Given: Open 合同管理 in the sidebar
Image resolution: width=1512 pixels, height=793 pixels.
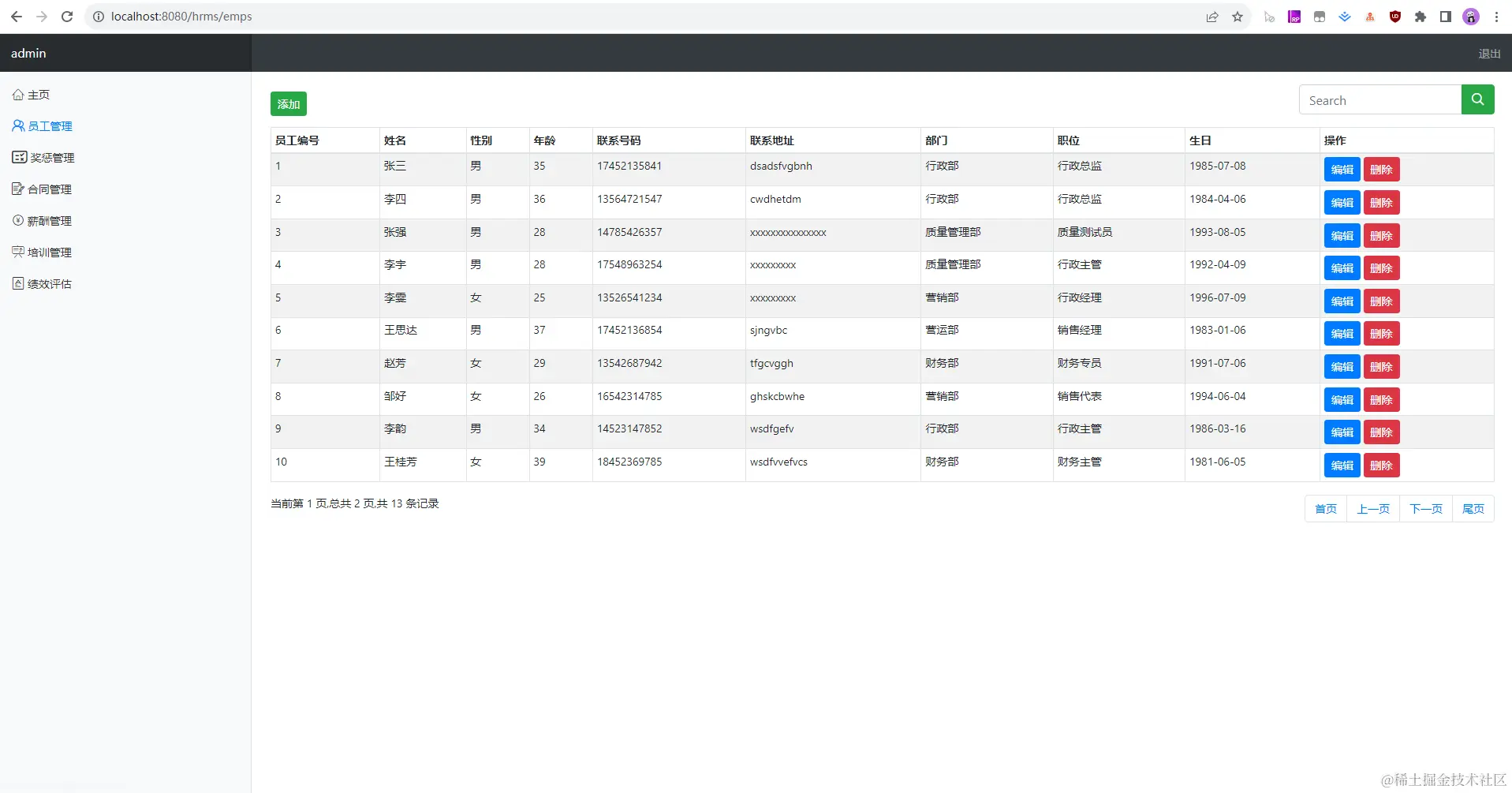Looking at the screenshot, I should [42, 189].
